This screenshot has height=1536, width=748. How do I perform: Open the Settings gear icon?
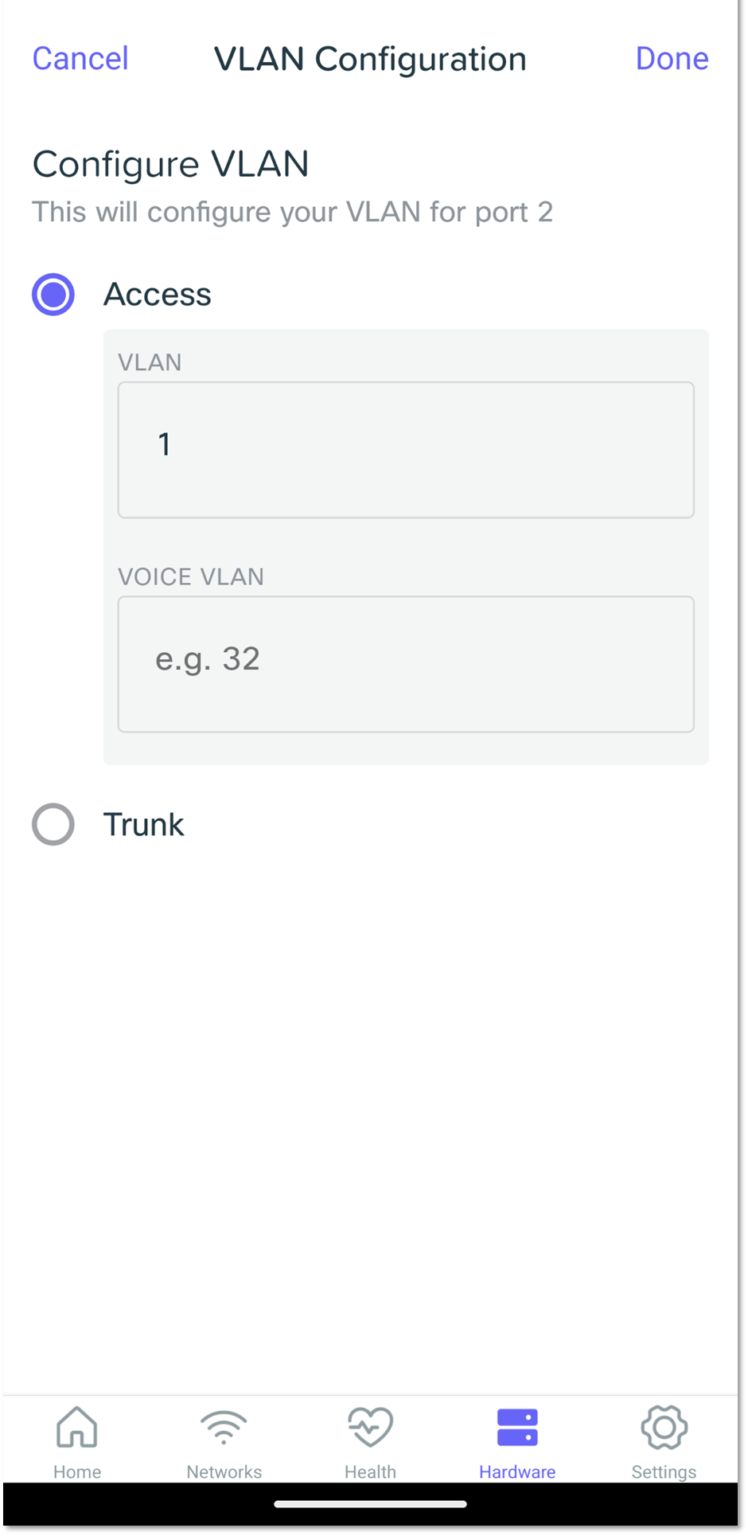click(x=664, y=1427)
